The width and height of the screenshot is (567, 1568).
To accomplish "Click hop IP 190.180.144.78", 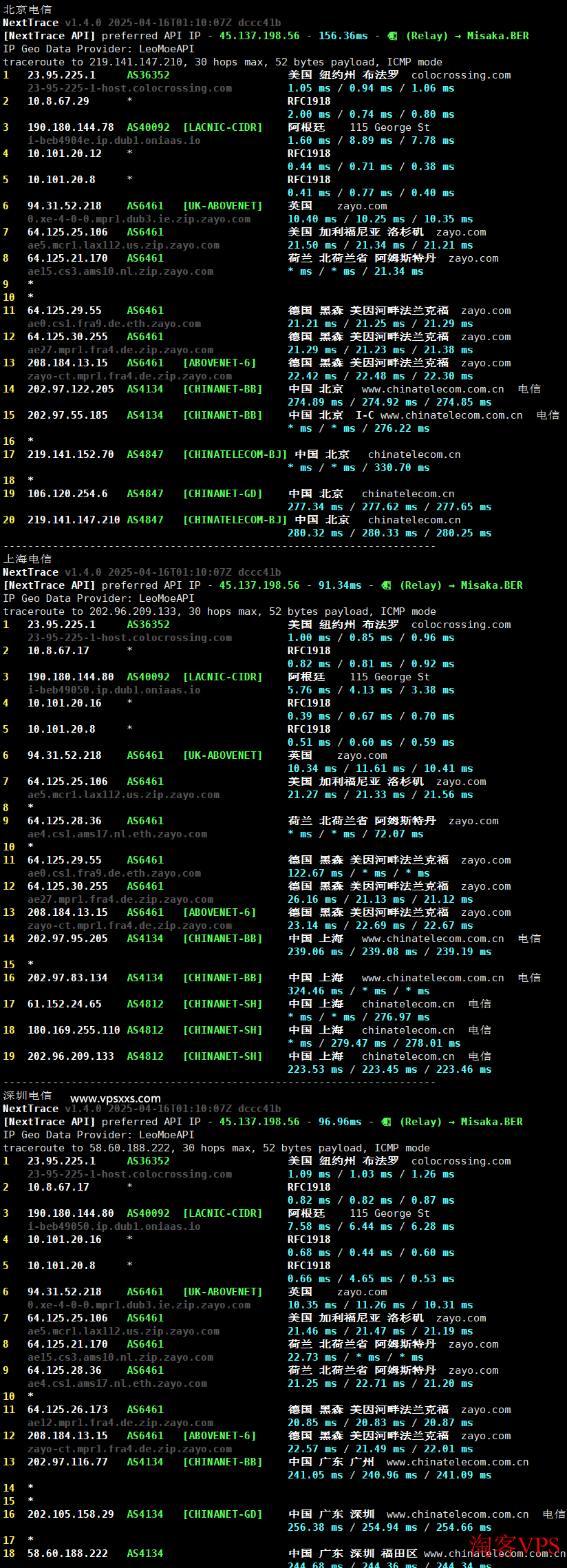I will tap(71, 127).
